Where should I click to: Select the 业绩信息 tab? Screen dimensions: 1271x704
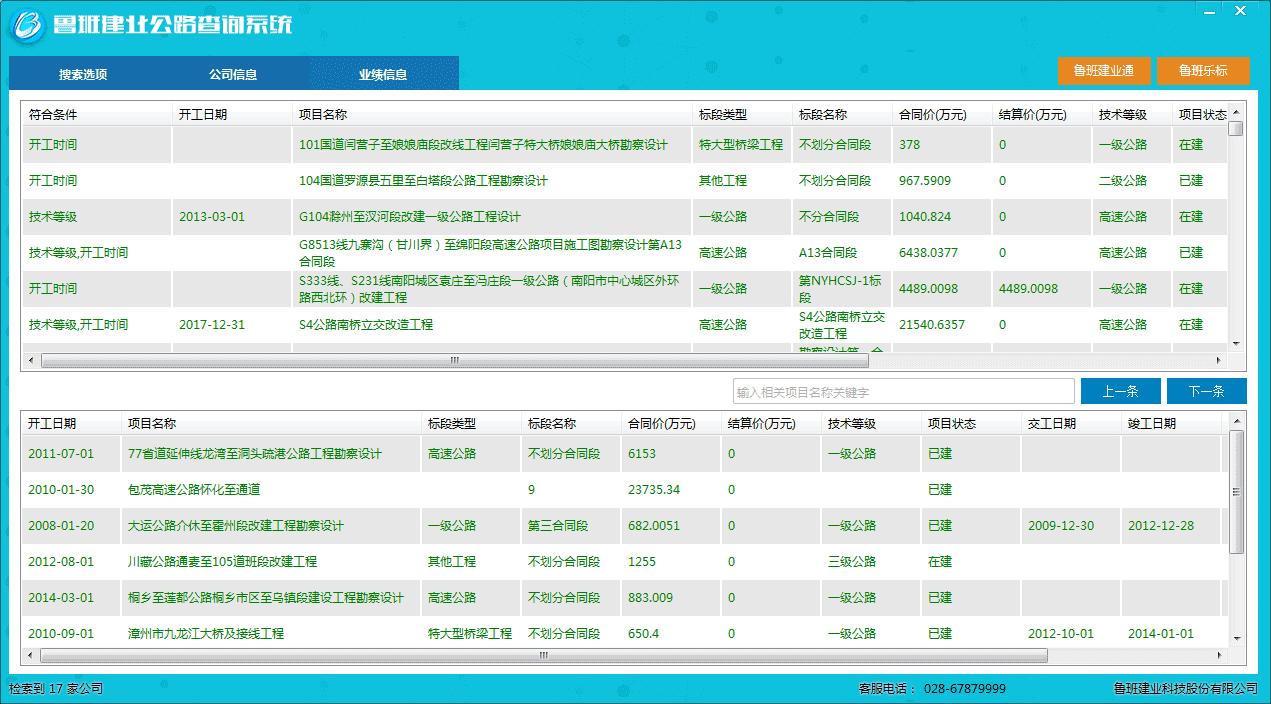(383, 74)
